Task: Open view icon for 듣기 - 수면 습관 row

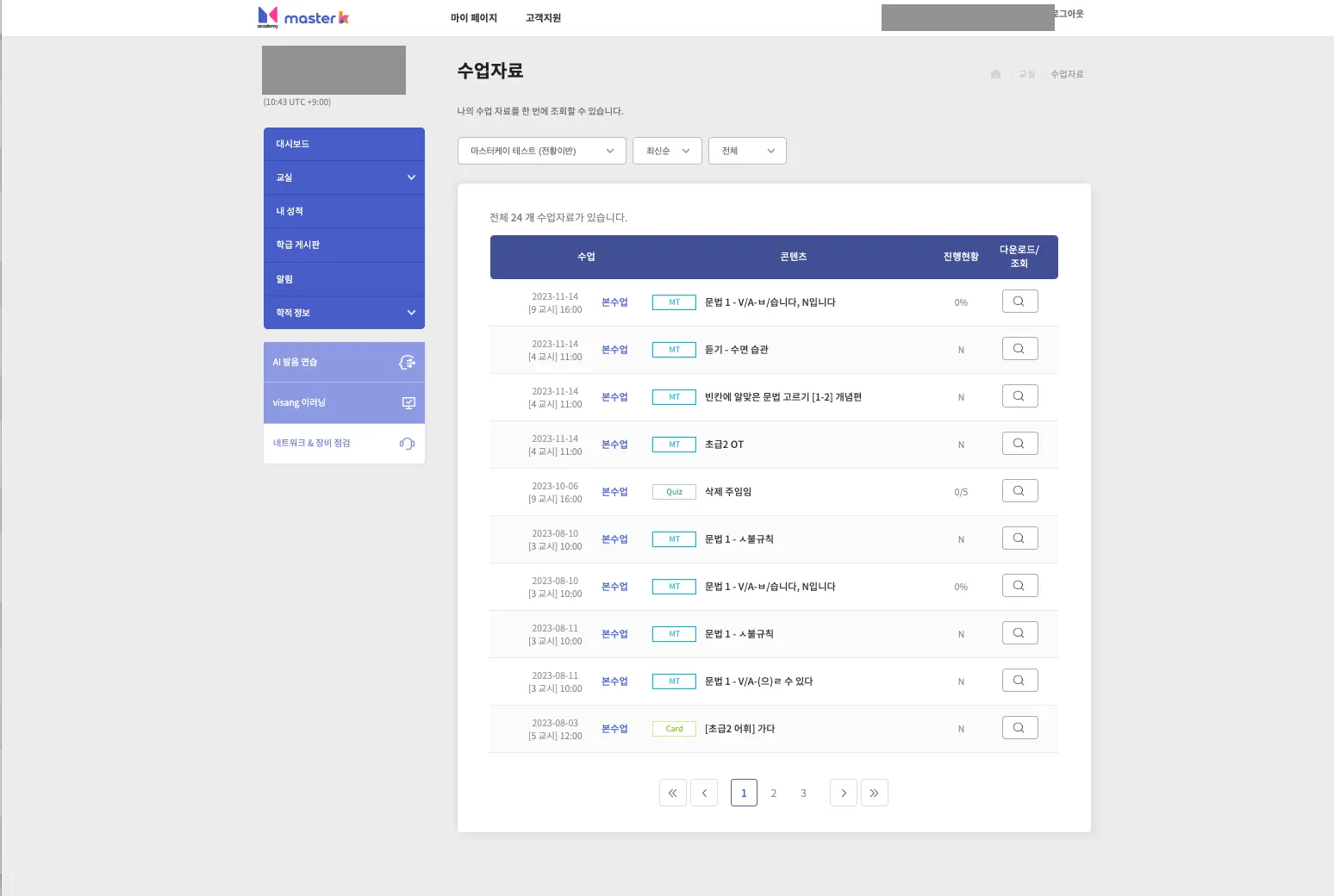Action: click(1019, 349)
